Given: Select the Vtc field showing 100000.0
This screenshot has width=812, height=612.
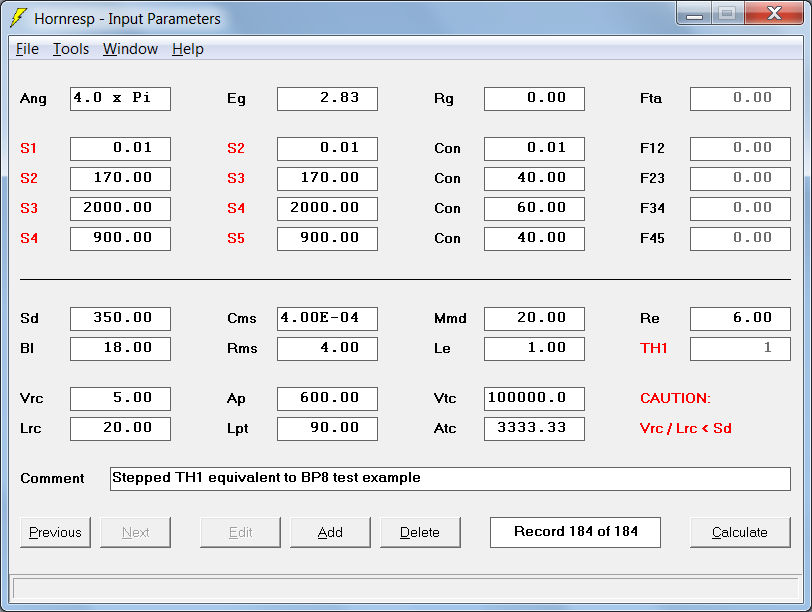Looking at the screenshot, I should 534,399.
